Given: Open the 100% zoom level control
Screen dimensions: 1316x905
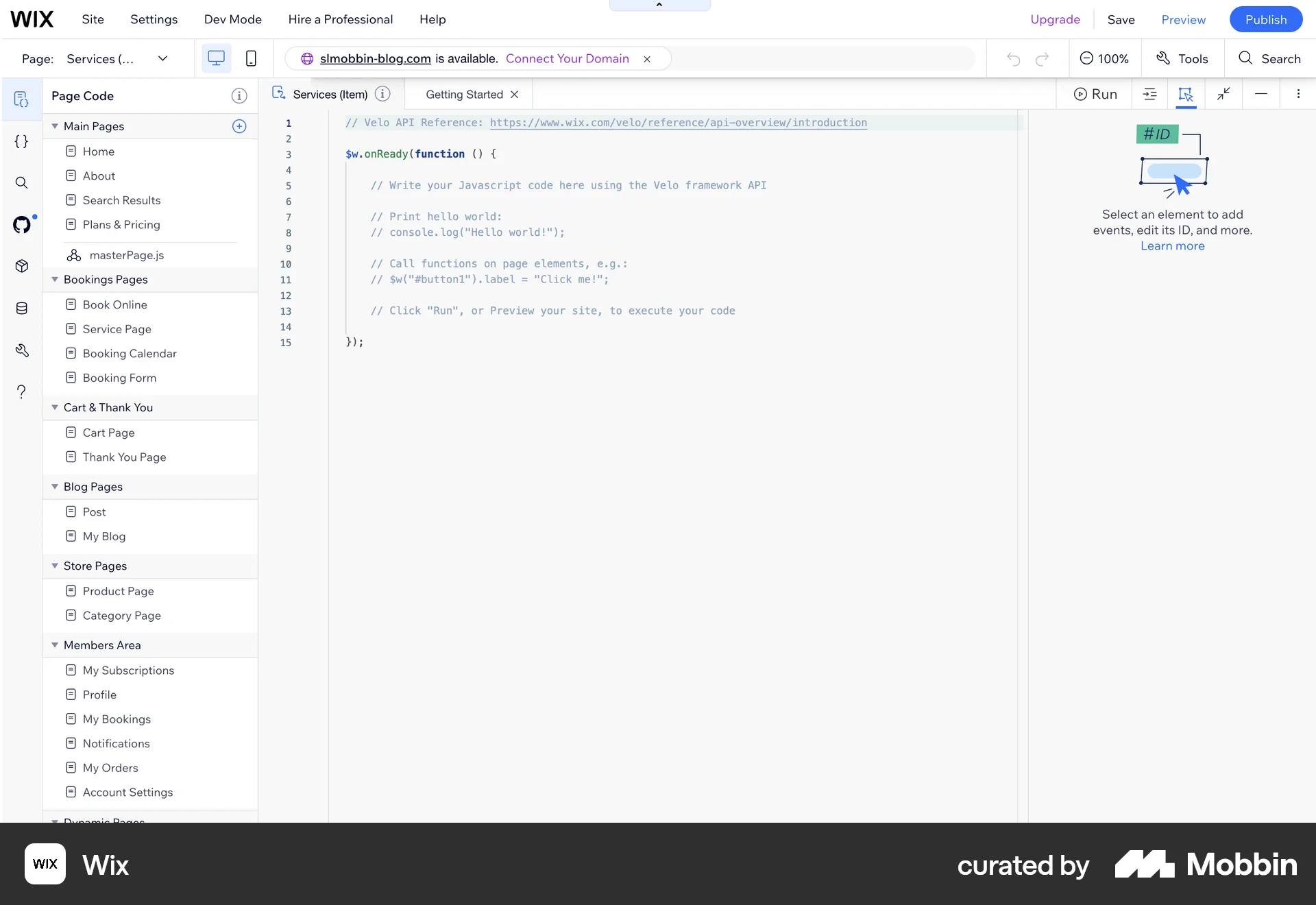Looking at the screenshot, I should [x=1105, y=58].
